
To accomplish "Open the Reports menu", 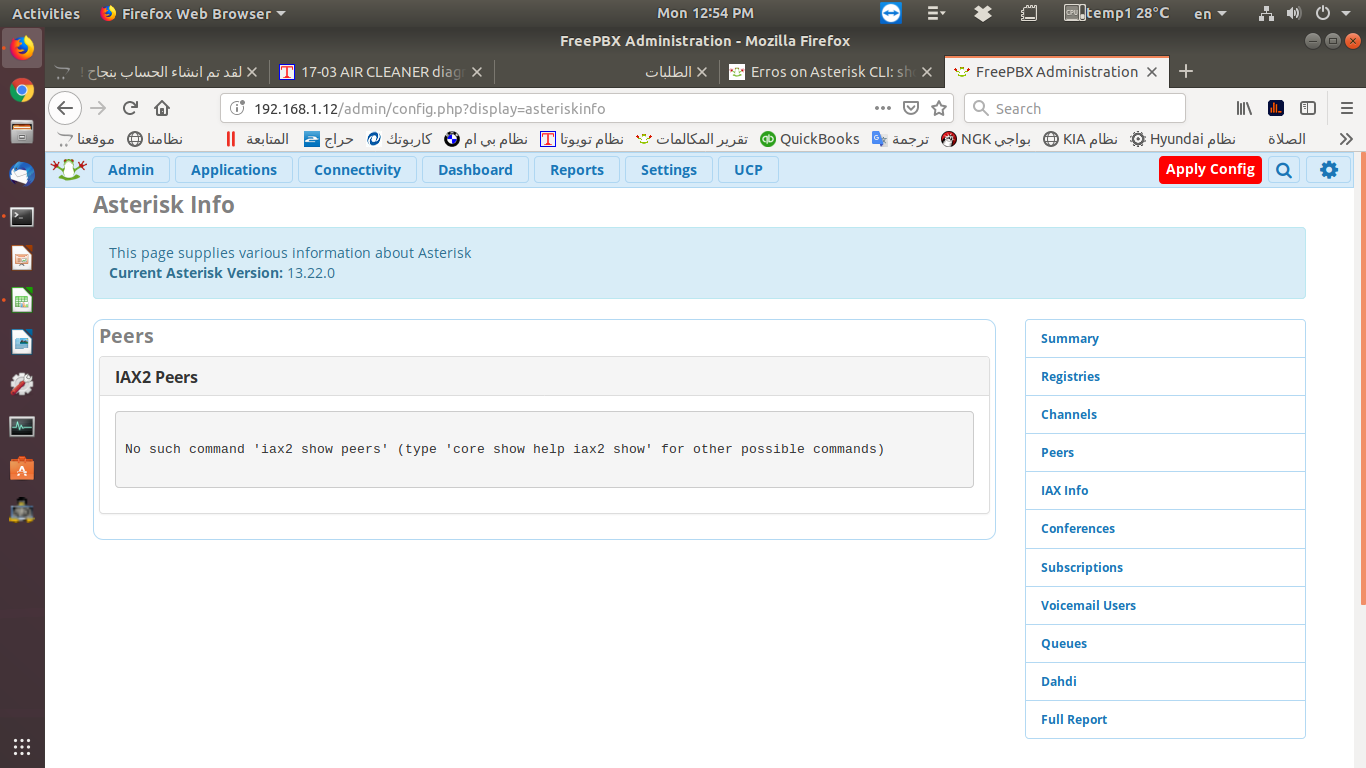I will 576,170.
